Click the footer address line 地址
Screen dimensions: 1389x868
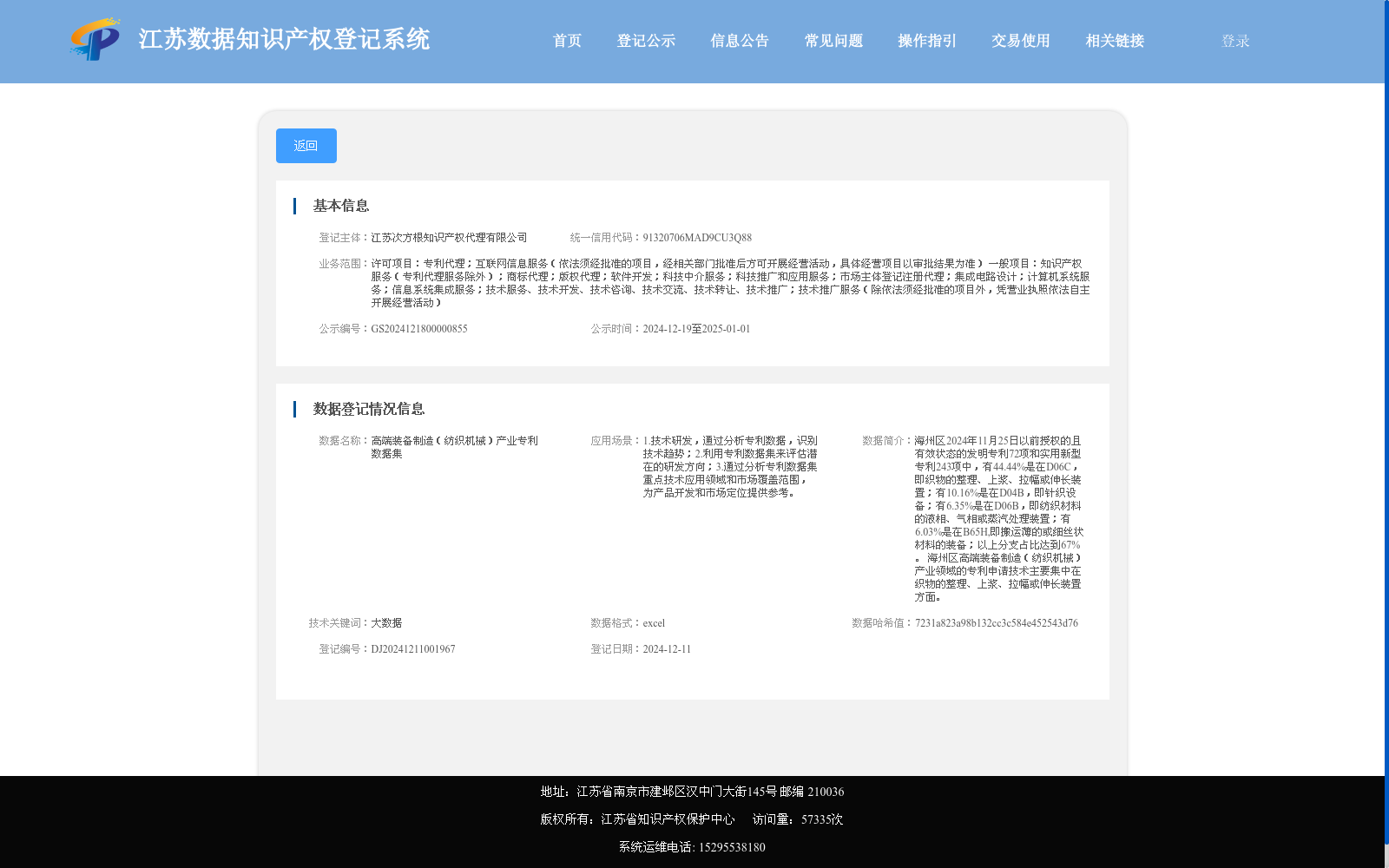(692, 792)
